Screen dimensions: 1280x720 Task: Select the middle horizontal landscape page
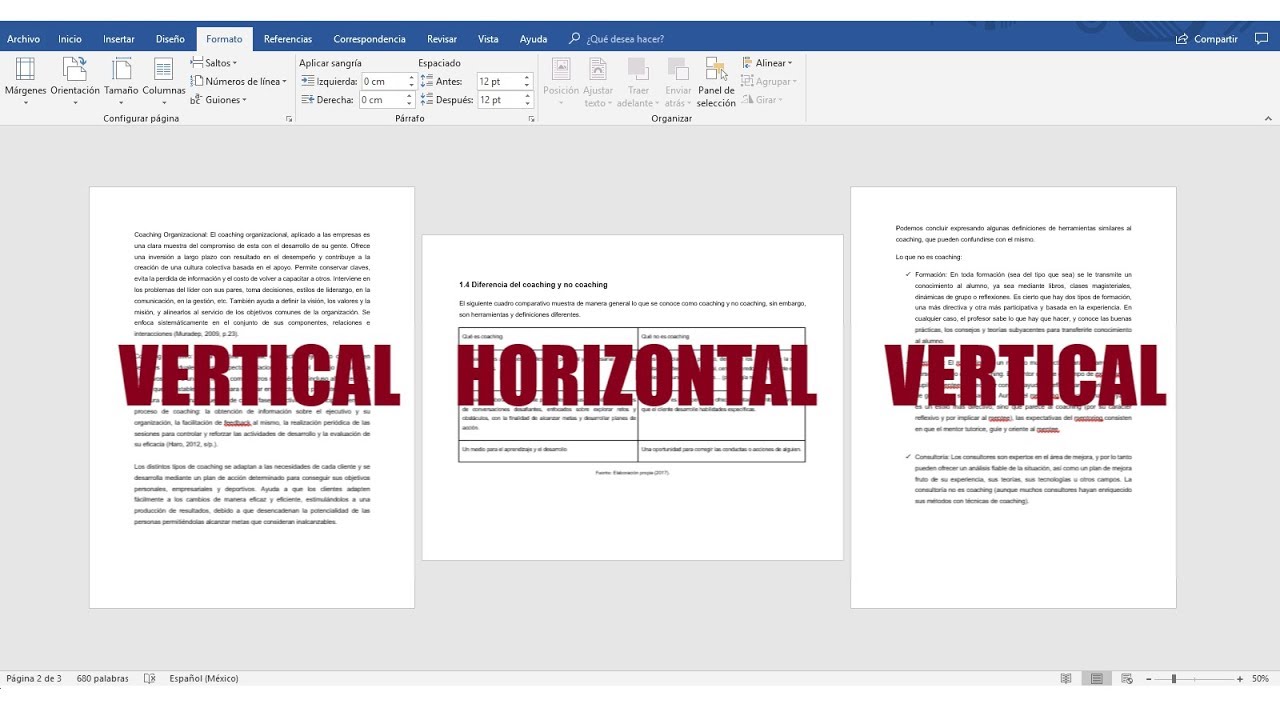632,398
